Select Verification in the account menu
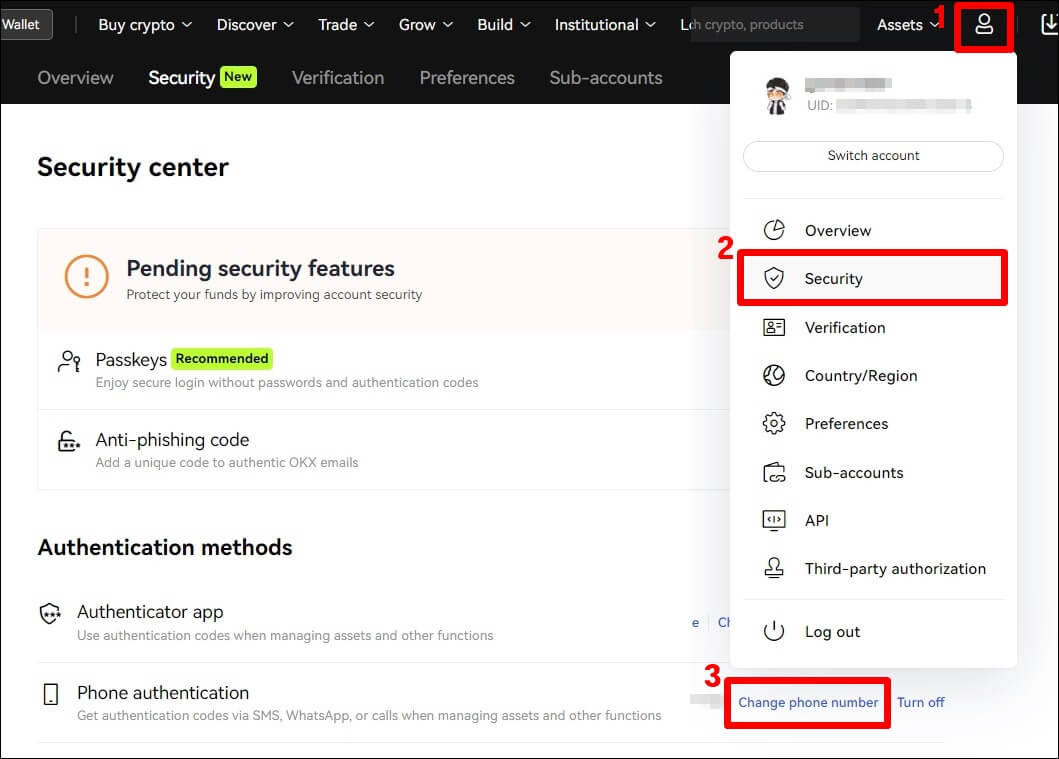This screenshot has height=759, width=1059. click(873, 328)
